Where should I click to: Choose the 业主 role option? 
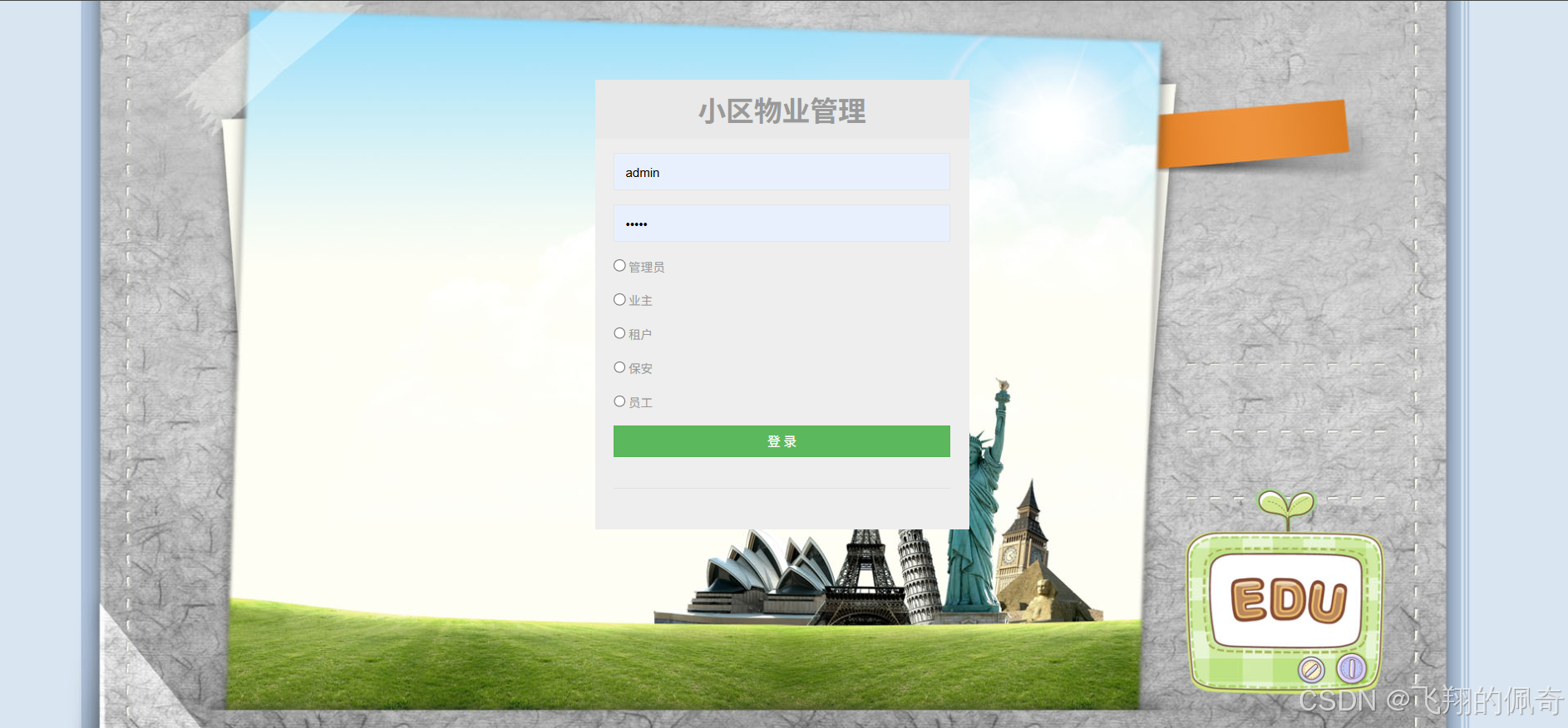click(619, 300)
